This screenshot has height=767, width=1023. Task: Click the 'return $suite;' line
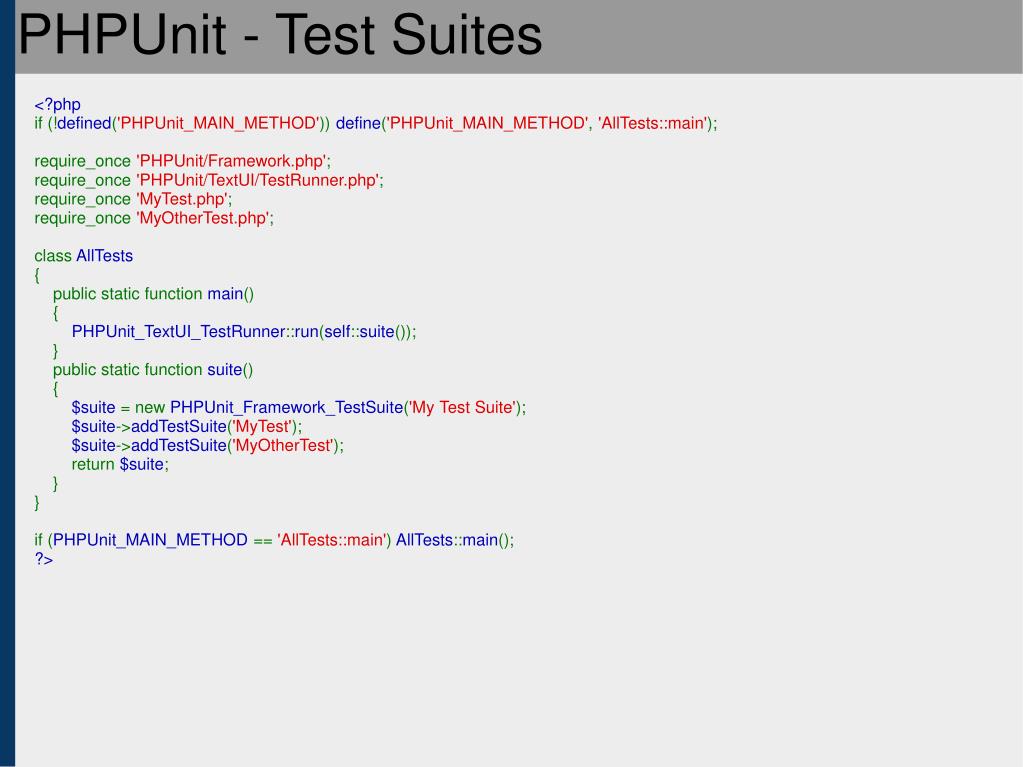[x=120, y=464]
